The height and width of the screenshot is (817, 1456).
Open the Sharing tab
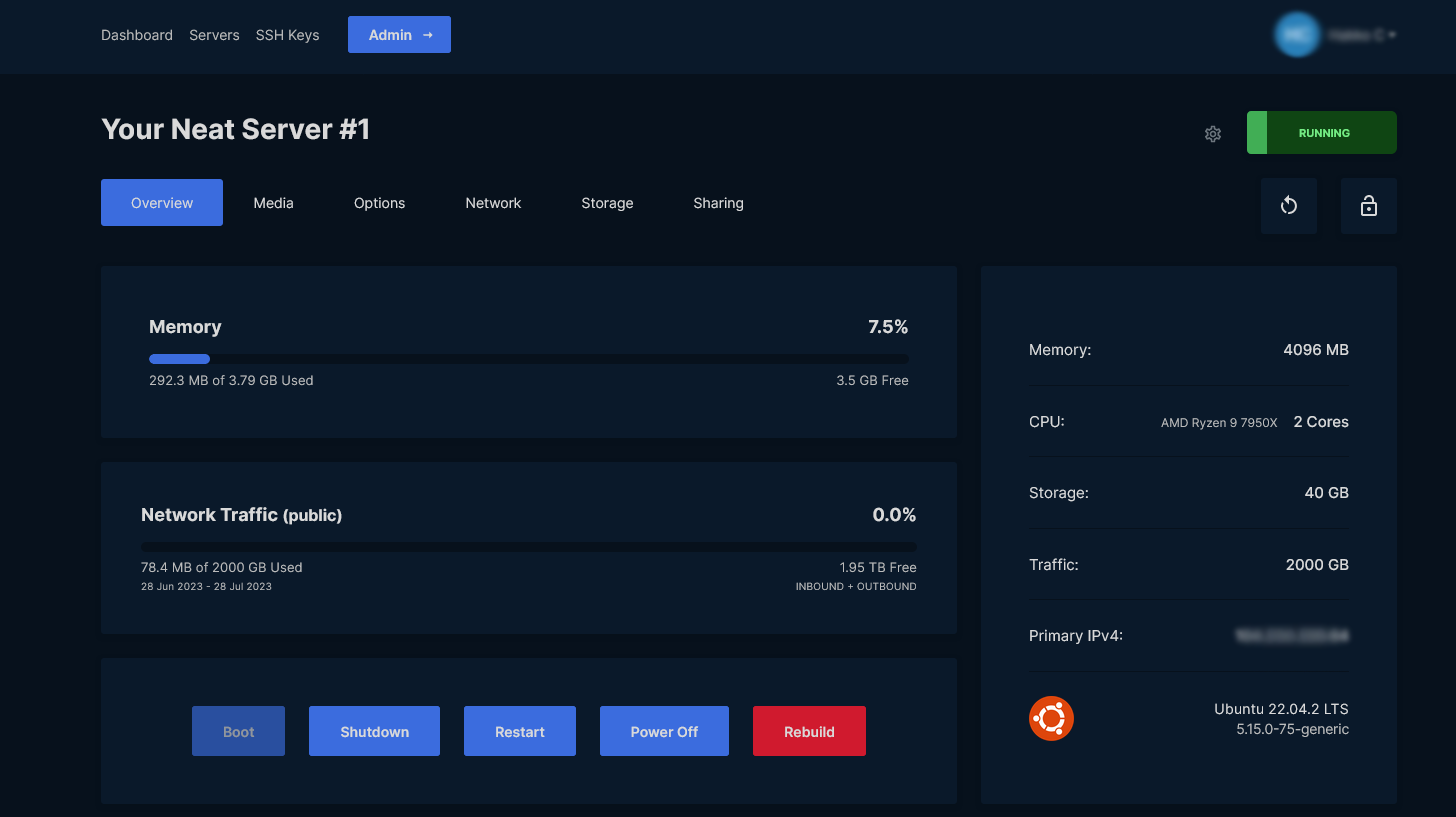click(718, 203)
